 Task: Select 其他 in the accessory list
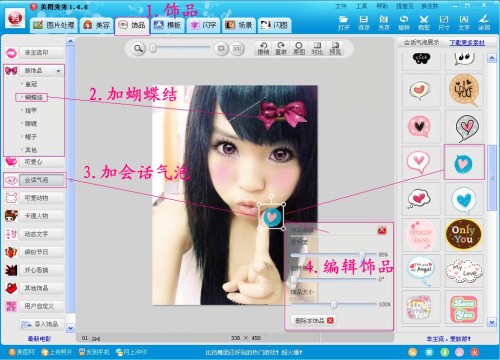[x=31, y=150]
